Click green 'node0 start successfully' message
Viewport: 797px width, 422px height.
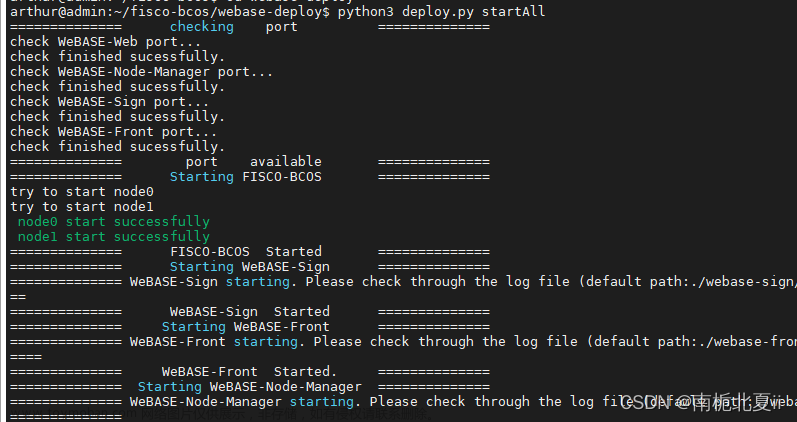point(113,222)
